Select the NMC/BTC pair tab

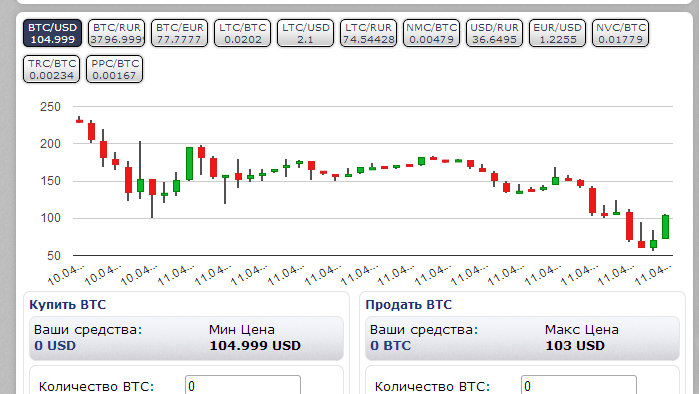click(x=432, y=33)
